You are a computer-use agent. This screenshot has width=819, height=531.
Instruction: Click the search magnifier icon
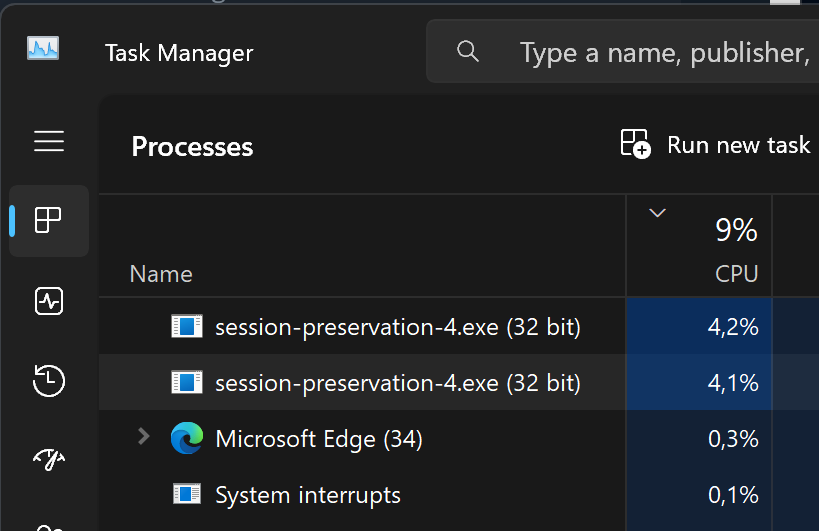[x=468, y=51]
